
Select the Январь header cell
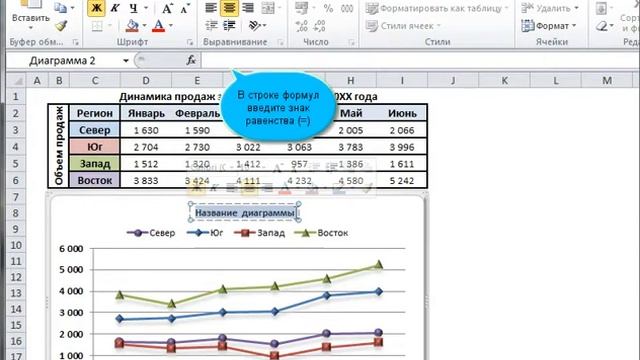tap(146, 113)
